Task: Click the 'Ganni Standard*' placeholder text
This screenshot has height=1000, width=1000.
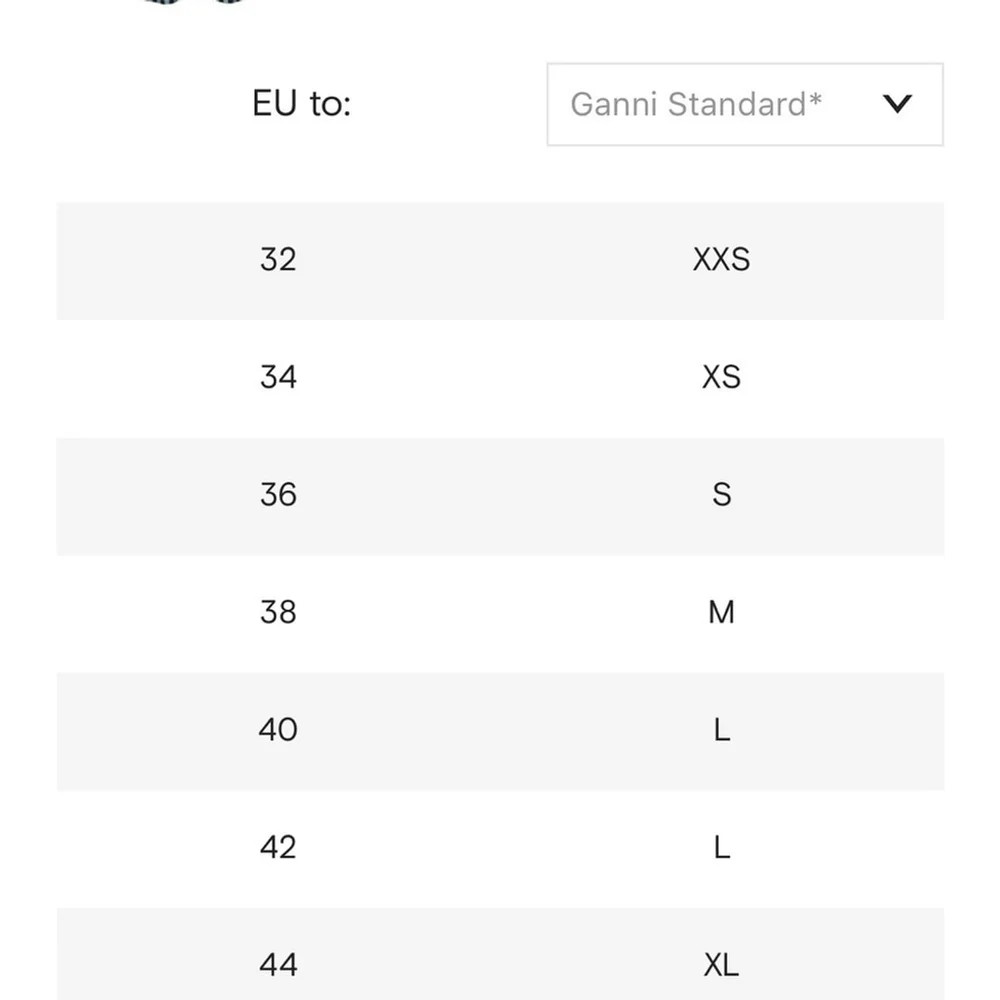Action: 696,104
